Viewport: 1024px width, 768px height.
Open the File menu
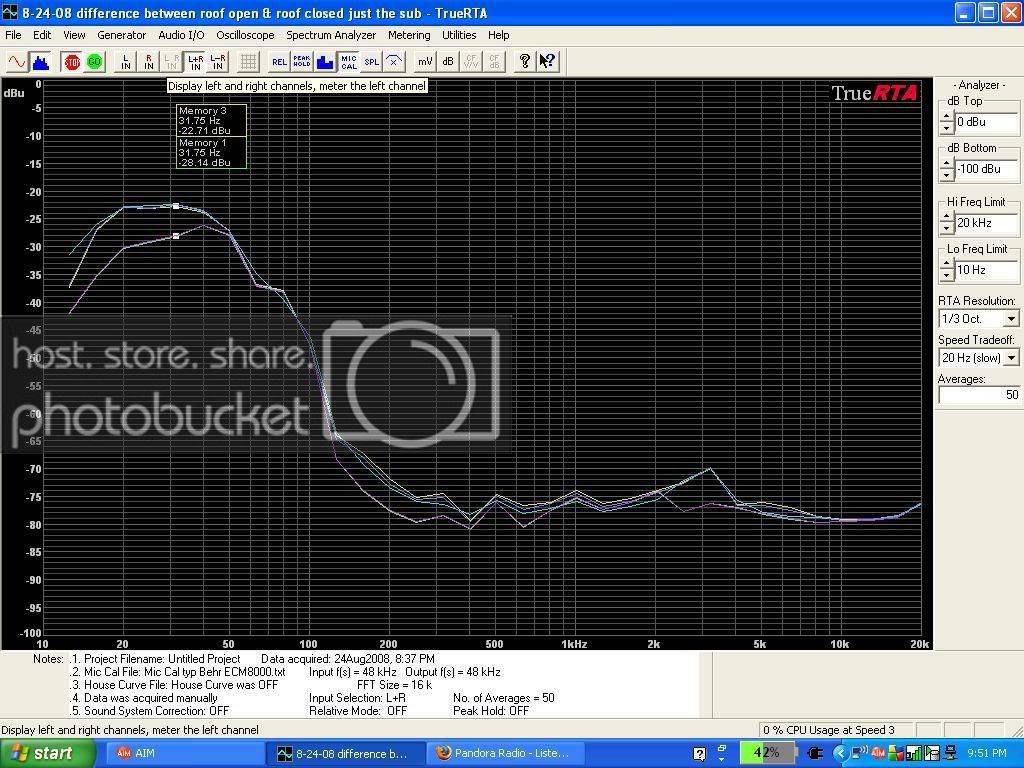pos(13,35)
